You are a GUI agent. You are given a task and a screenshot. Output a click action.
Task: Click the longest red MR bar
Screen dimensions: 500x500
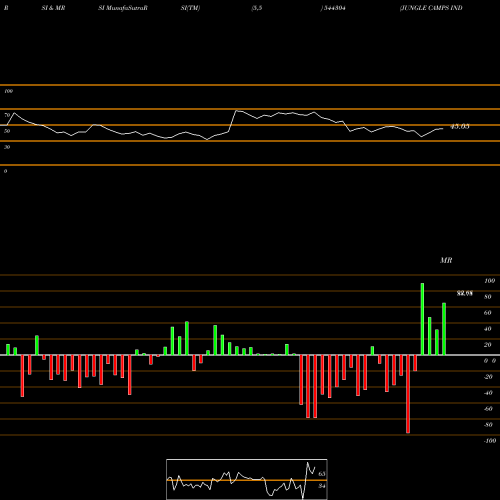pyautogui.click(x=408, y=394)
